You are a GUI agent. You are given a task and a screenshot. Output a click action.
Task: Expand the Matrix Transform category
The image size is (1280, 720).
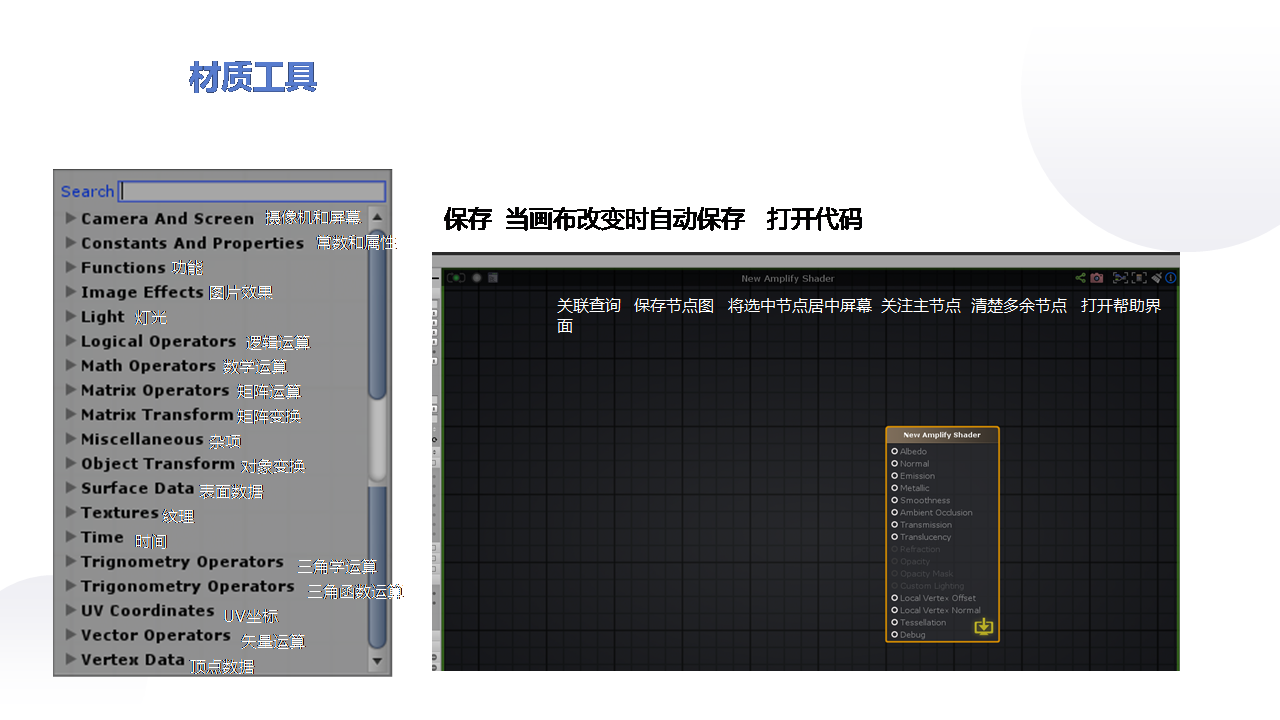(x=71, y=414)
